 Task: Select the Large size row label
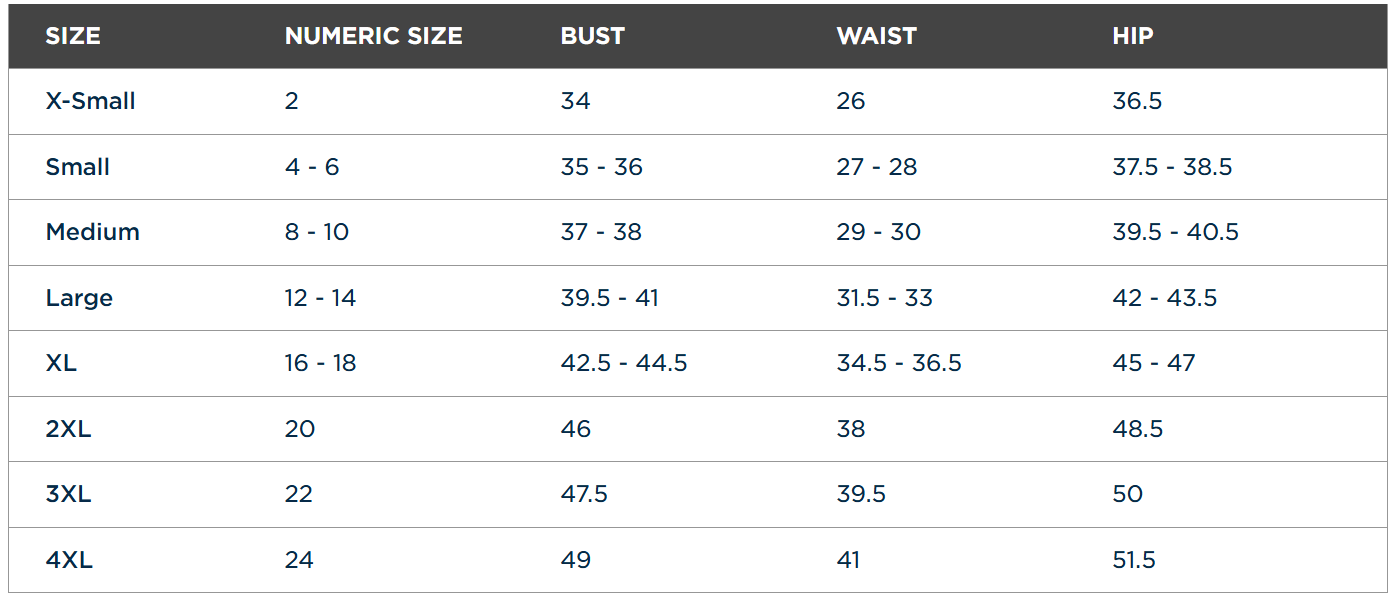point(79,298)
